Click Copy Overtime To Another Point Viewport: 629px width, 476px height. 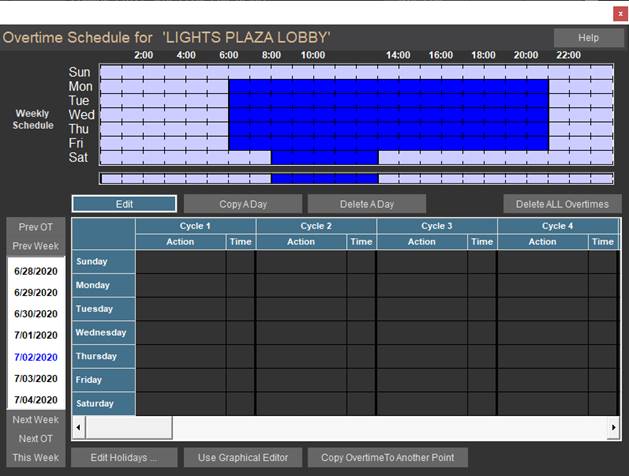coord(387,457)
